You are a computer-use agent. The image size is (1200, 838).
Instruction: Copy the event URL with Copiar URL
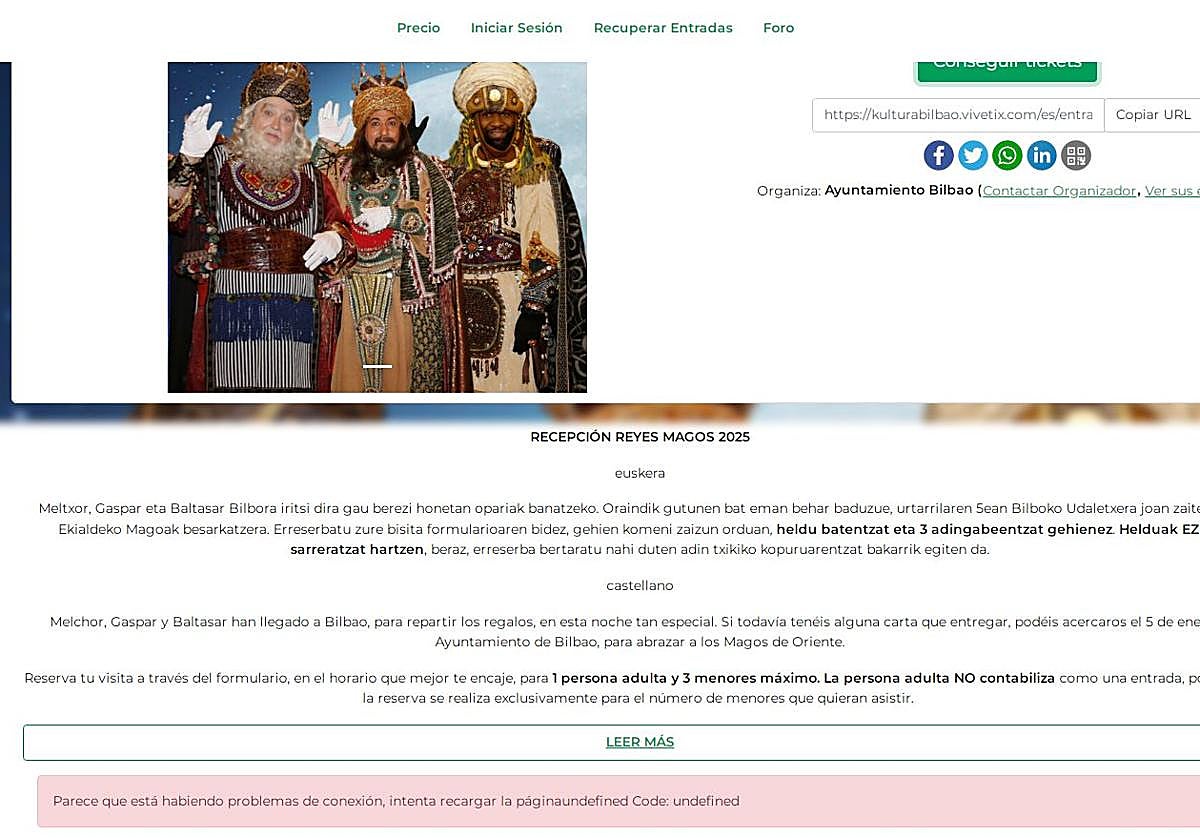(x=1151, y=114)
